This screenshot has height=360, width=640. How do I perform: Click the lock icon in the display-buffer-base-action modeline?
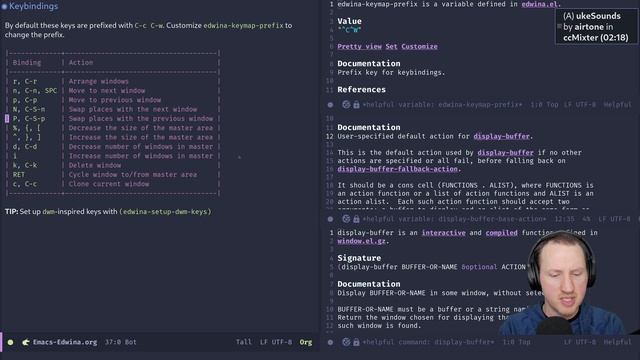pyautogui.click(x=356, y=219)
